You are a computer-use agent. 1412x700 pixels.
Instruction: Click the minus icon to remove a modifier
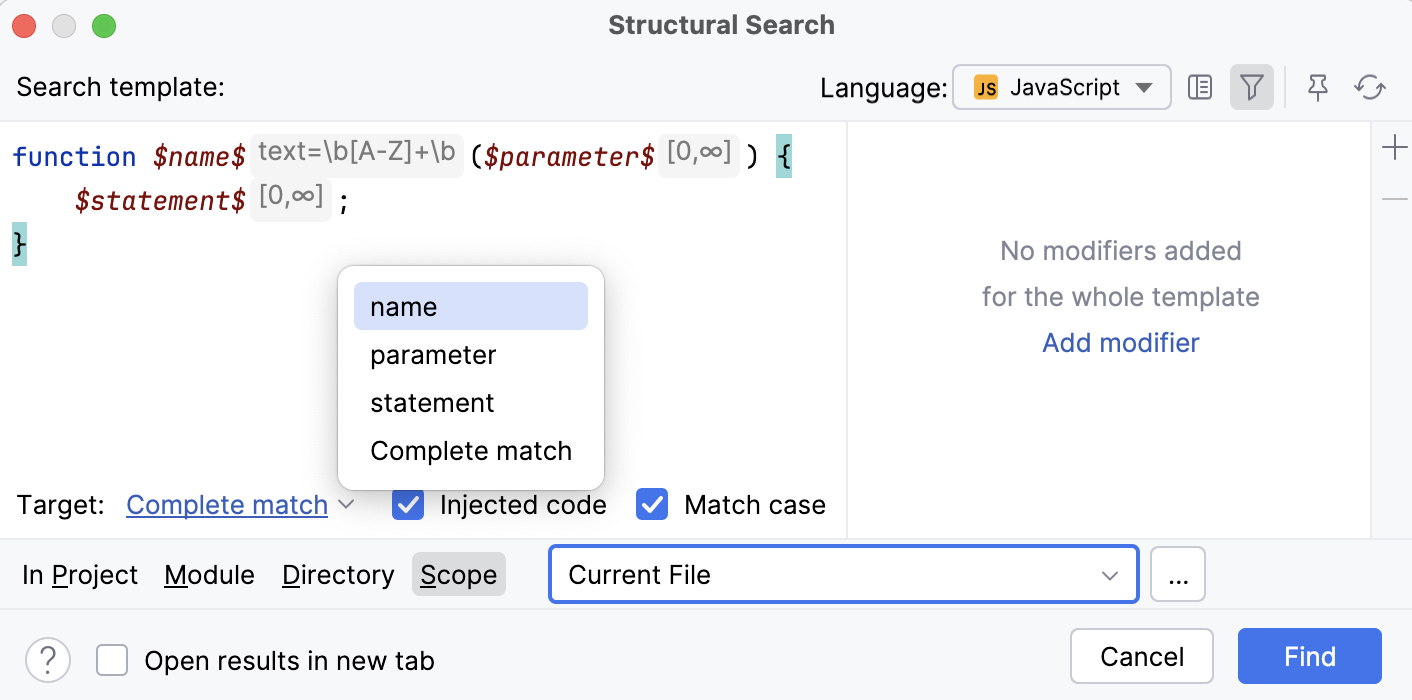pyautogui.click(x=1394, y=198)
